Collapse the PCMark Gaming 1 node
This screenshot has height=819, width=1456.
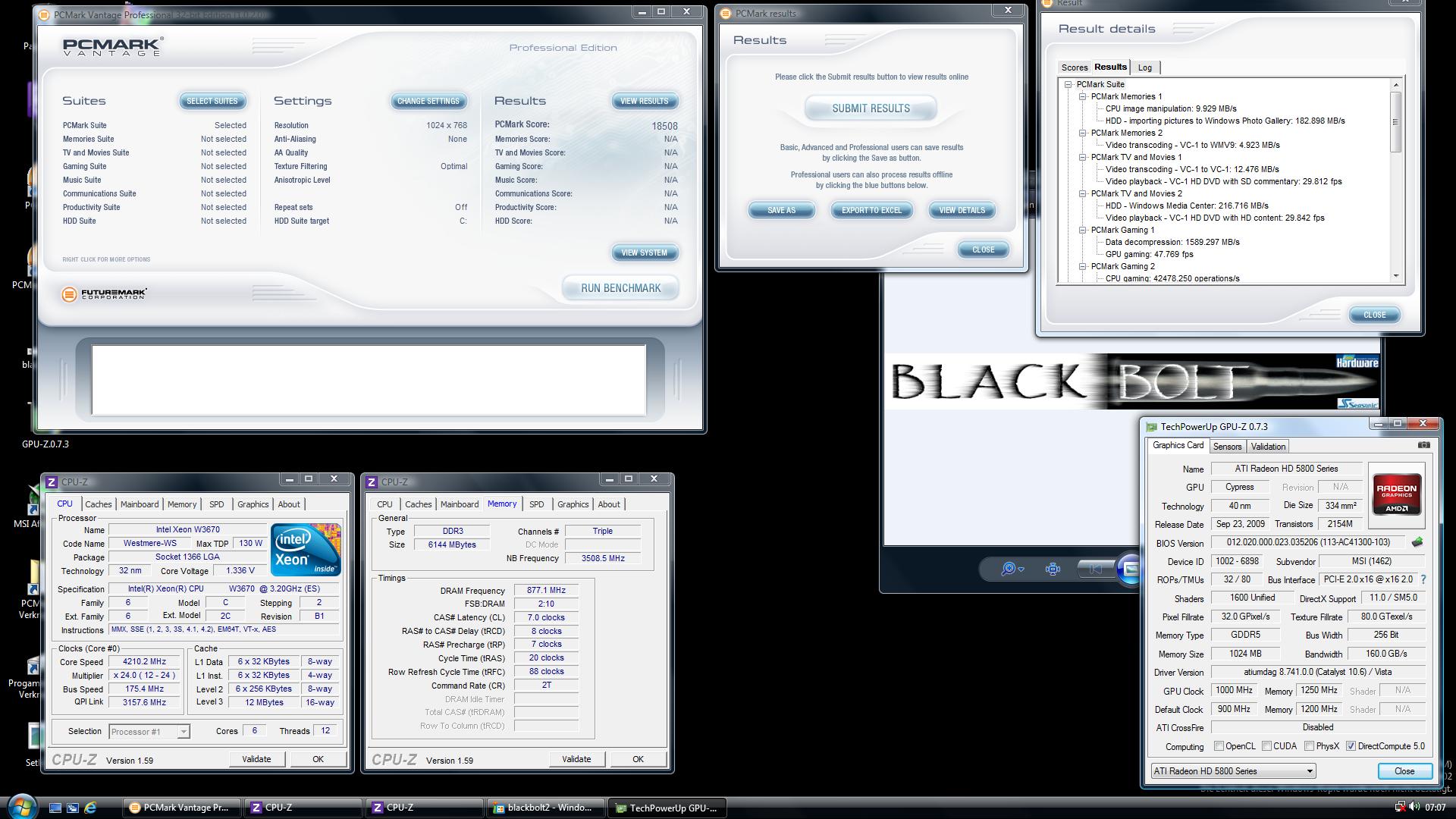point(1083,231)
